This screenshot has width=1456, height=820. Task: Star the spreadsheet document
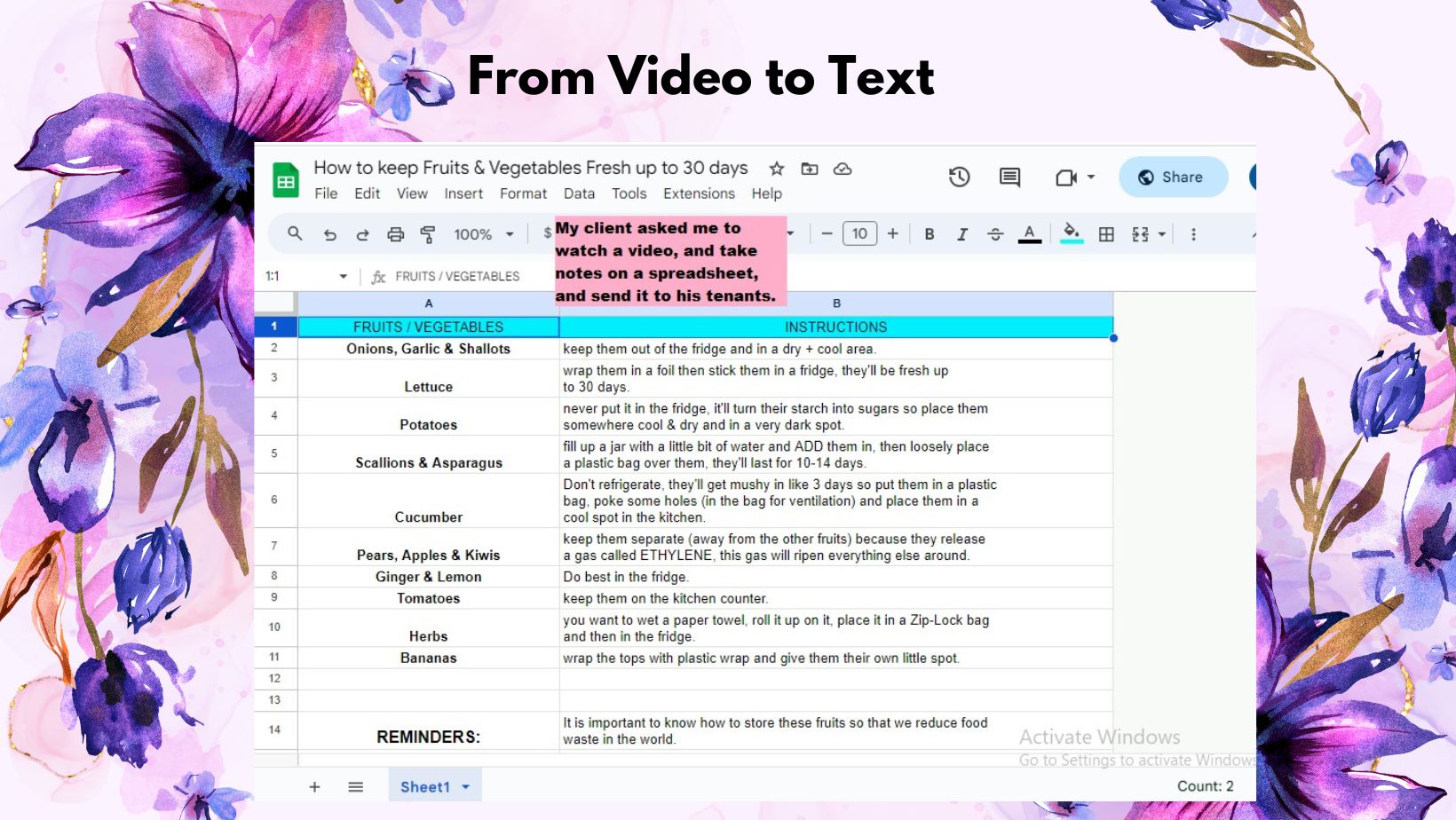(777, 169)
